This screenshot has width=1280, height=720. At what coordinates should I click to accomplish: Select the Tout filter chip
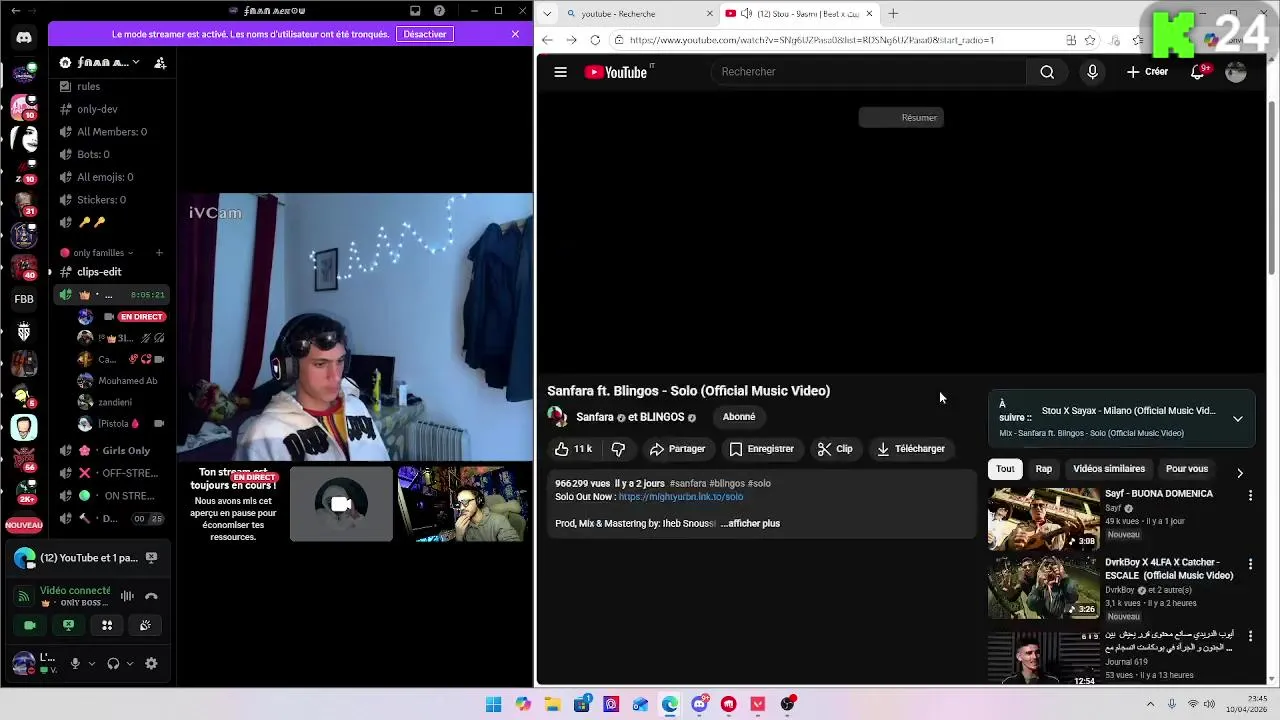tap(1005, 469)
